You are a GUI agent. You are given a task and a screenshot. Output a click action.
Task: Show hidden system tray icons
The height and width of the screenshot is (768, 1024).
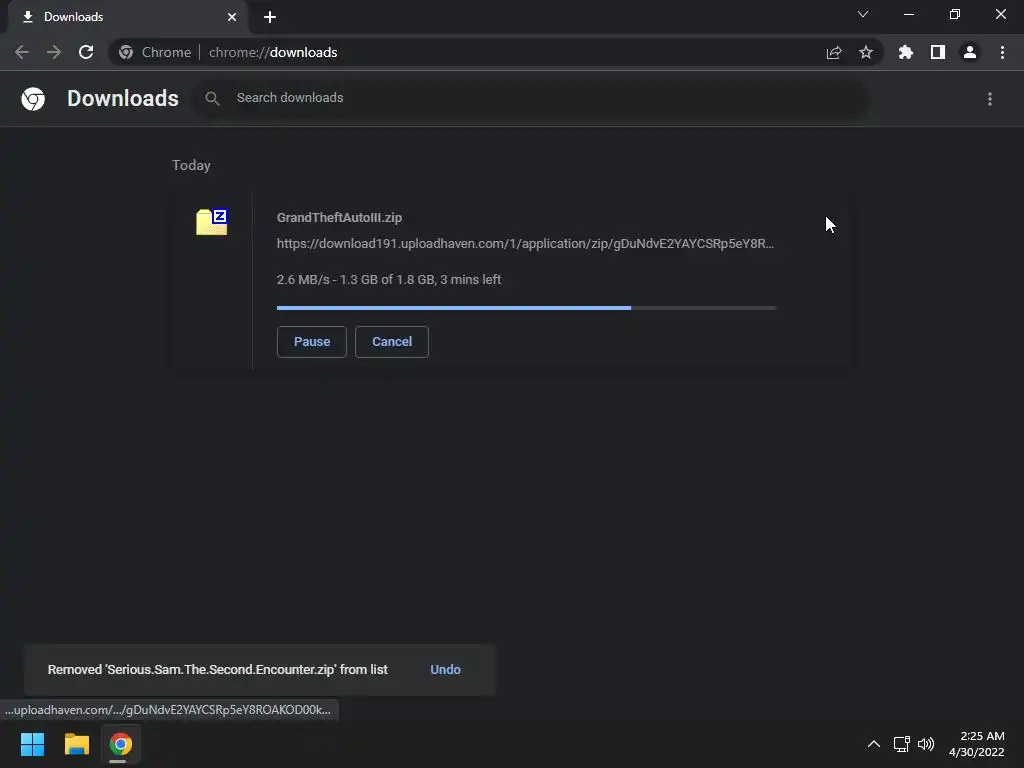873,744
